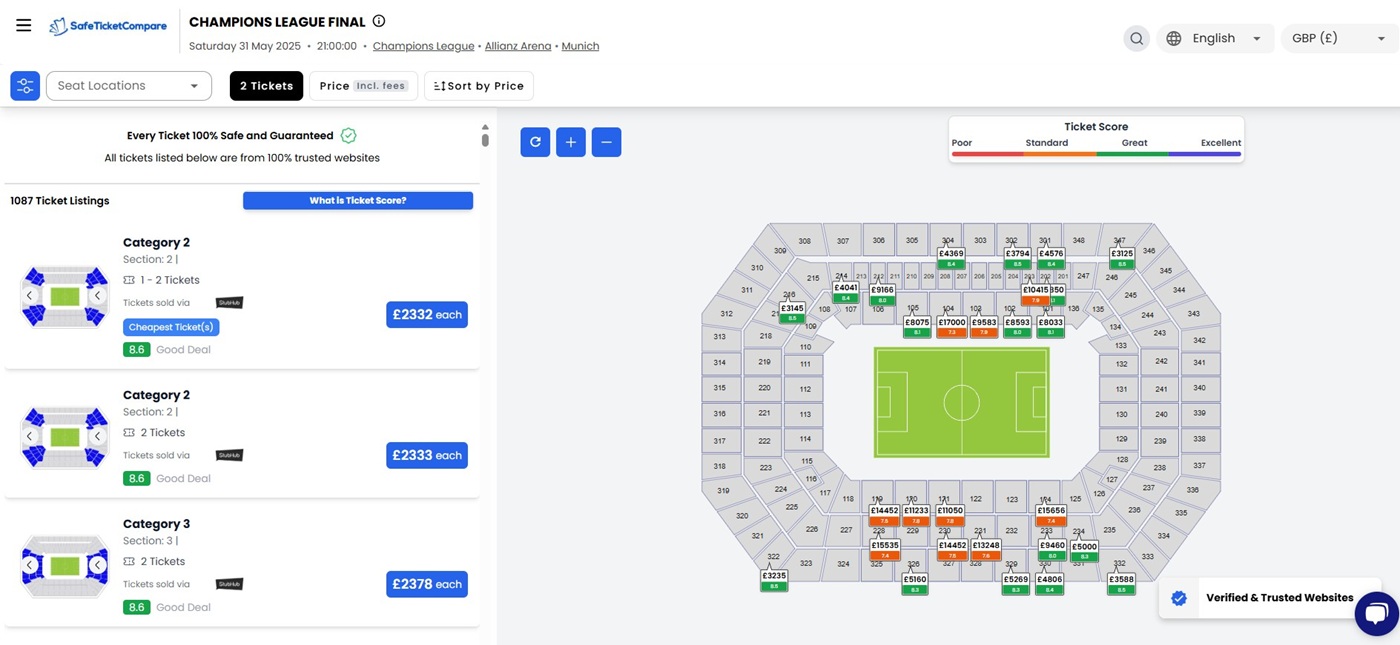Screen dimensions: 1400x645
Task: Click the event info icon
Action: click(x=379, y=21)
